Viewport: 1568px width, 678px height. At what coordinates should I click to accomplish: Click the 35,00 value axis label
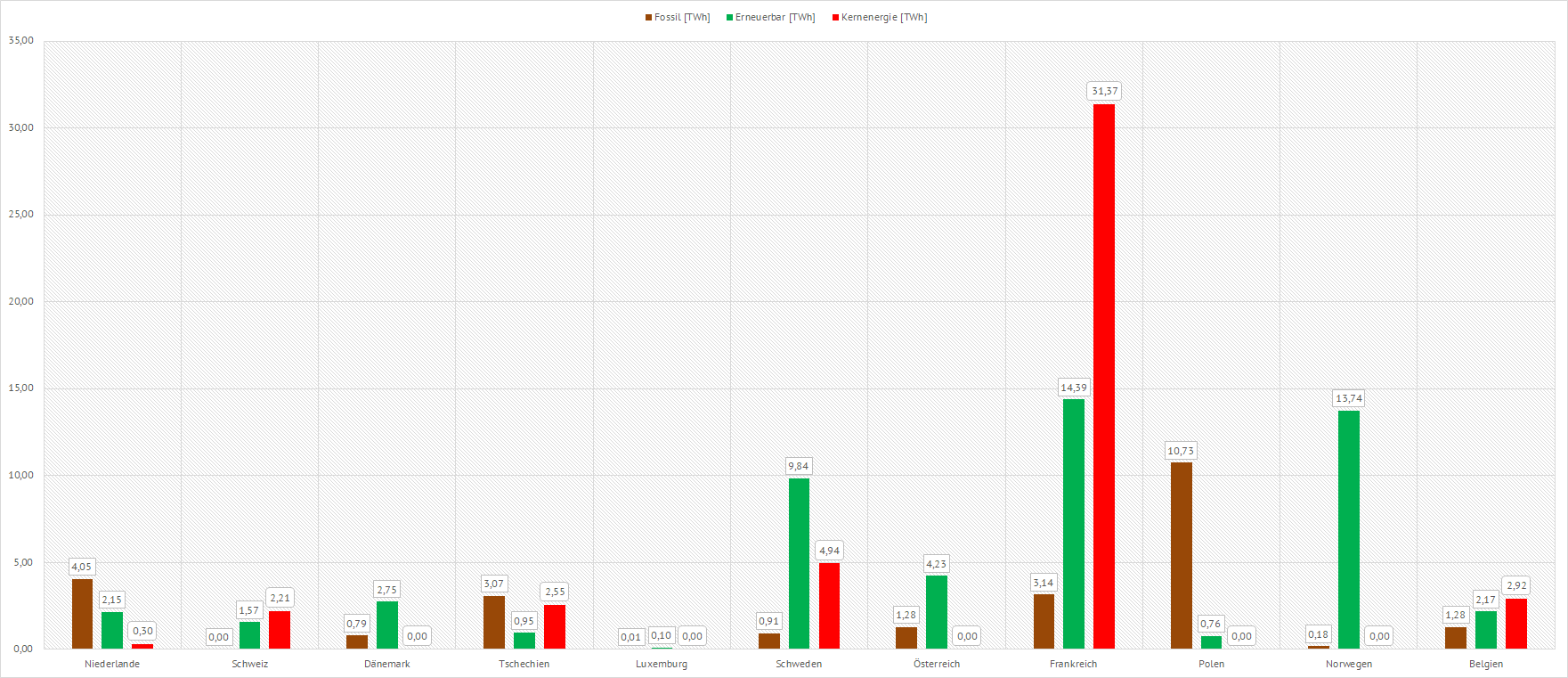pos(21,40)
